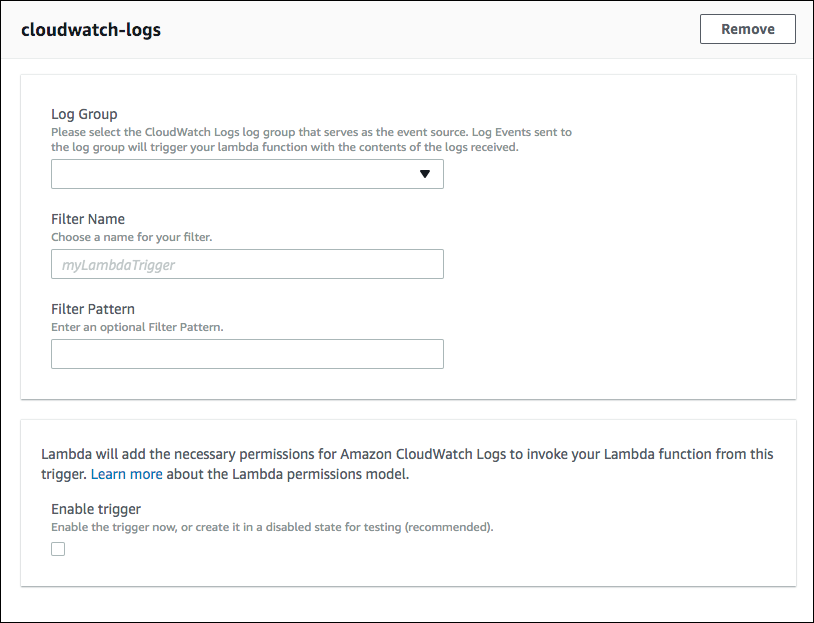Tick the Enable trigger checkbox
The height and width of the screenshot is (623, 814).
(58, 549)
